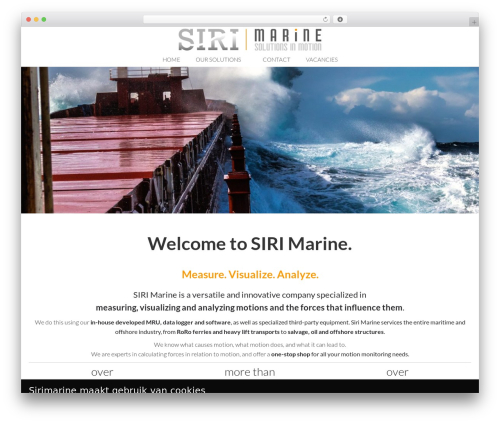This screenshot has height=423, width=500.
Task: Minimize window with yellow button
Action: 36,19
